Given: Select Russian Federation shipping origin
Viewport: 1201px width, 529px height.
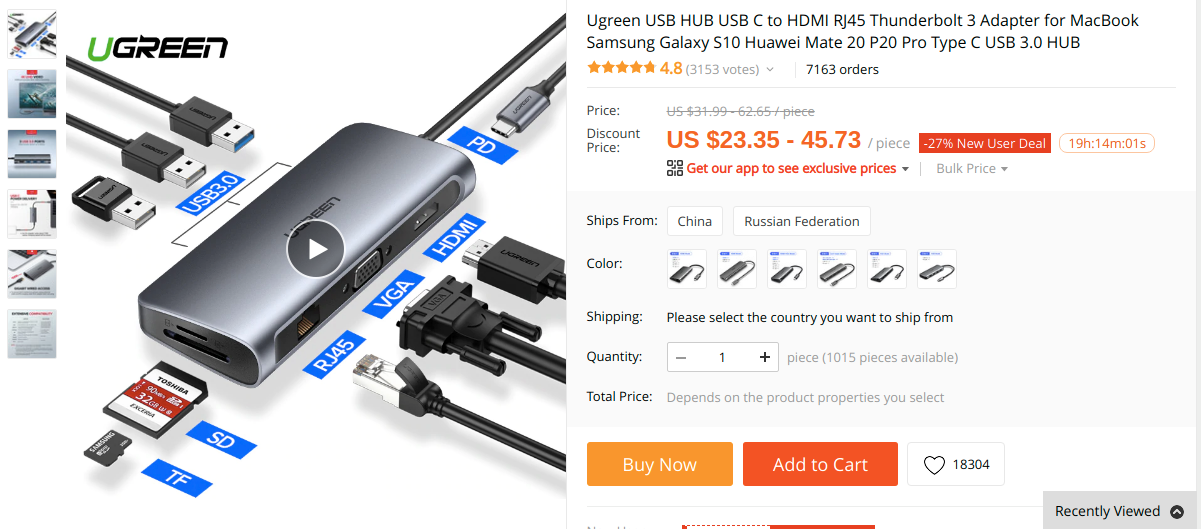Looking at the screenshot, I should click(x=802, y=221).
